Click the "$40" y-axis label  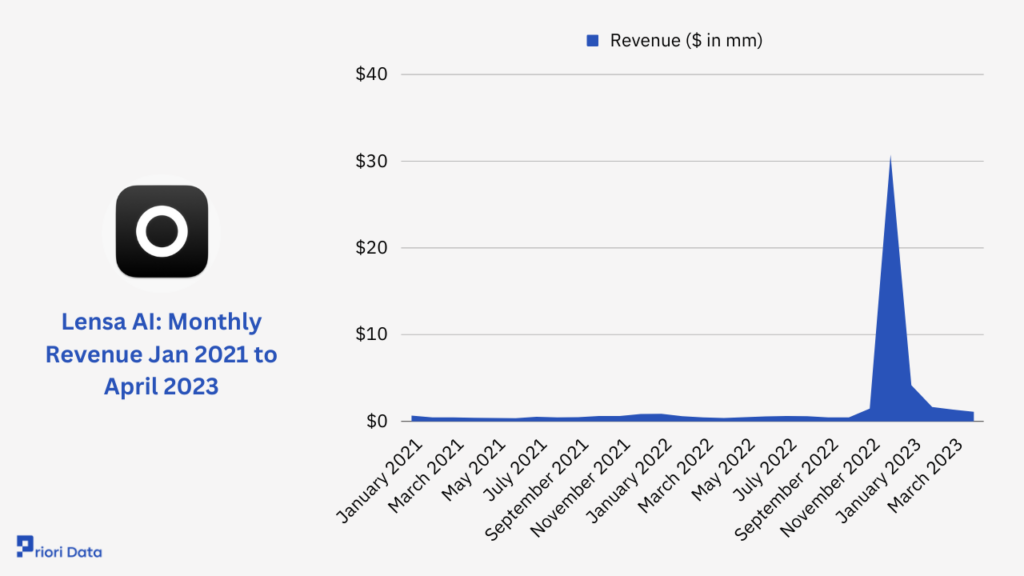371,74
